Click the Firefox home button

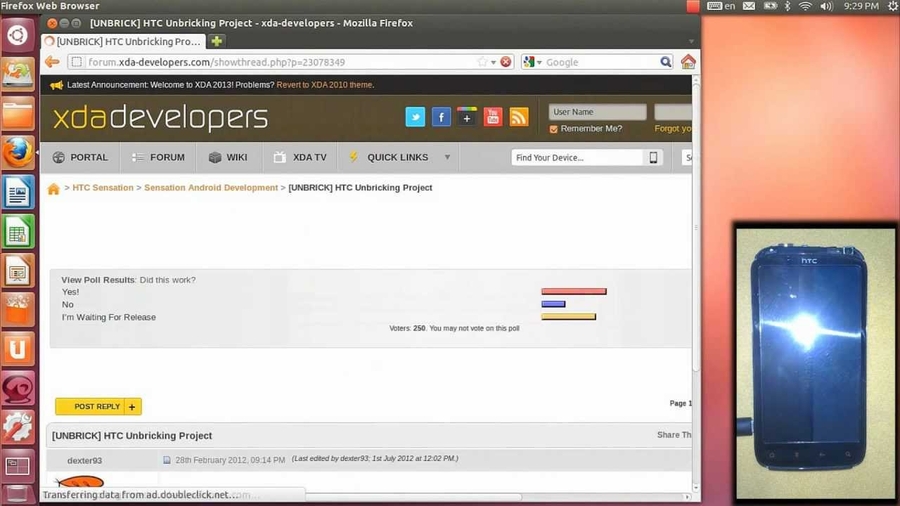[688, 62]
